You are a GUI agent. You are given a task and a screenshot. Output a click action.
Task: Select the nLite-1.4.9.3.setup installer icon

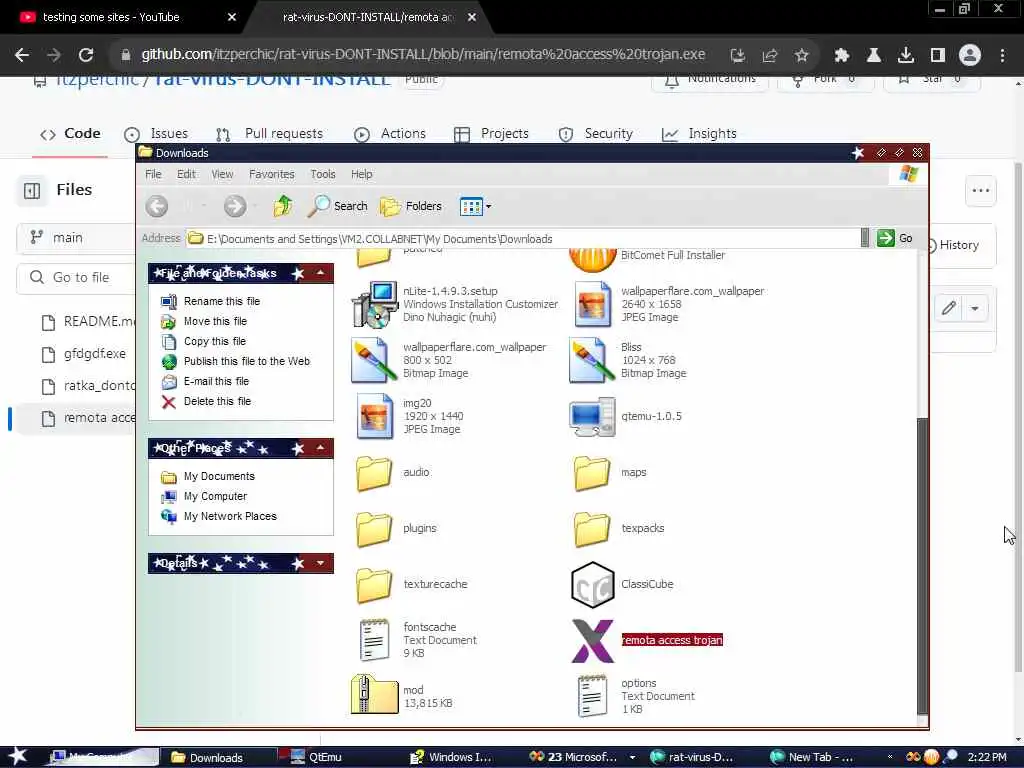point(374,304)
